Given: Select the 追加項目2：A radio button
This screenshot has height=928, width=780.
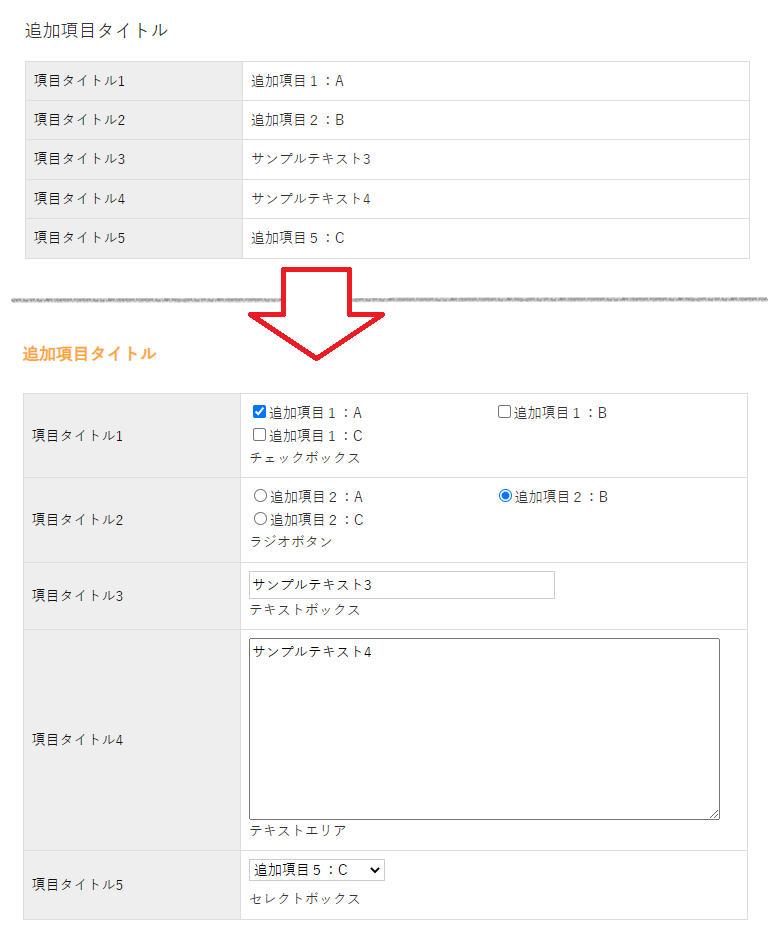Looking at the screenshot, I should [x=260, y=495].
